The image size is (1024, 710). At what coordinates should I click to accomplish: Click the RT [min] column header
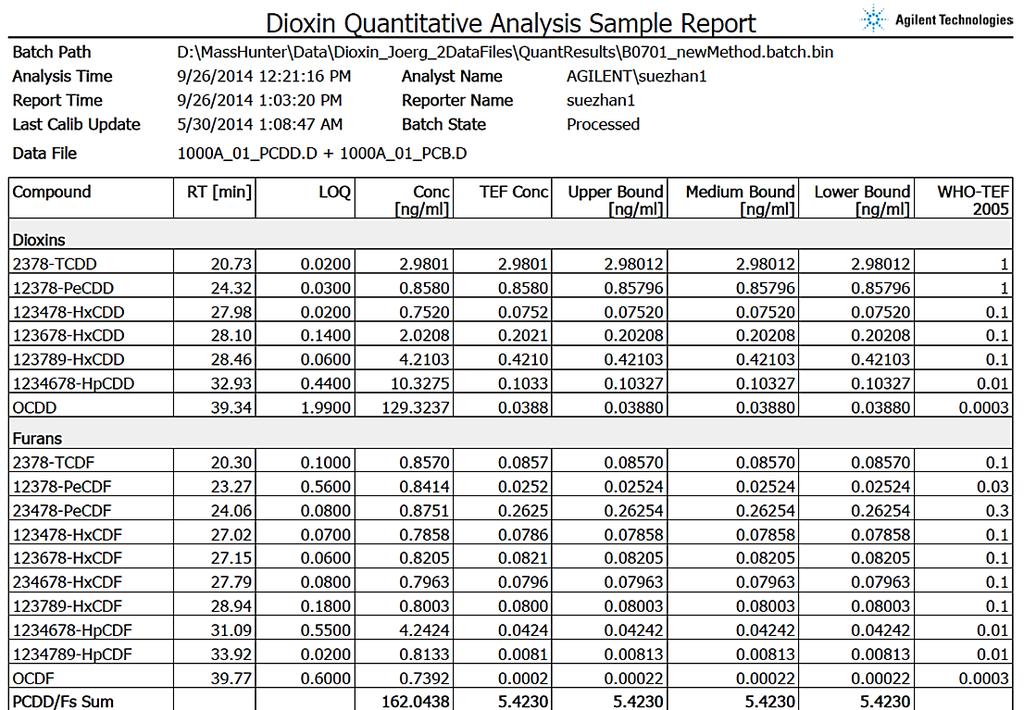click(x=214, y=198)
